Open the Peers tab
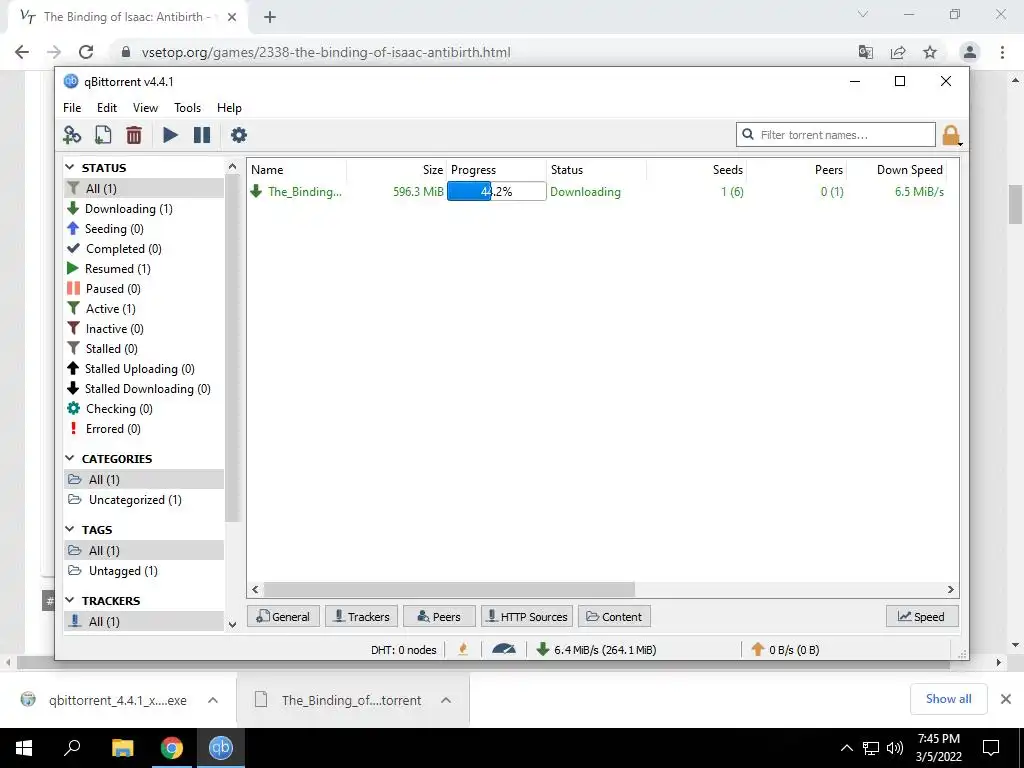 coord(439,616)
